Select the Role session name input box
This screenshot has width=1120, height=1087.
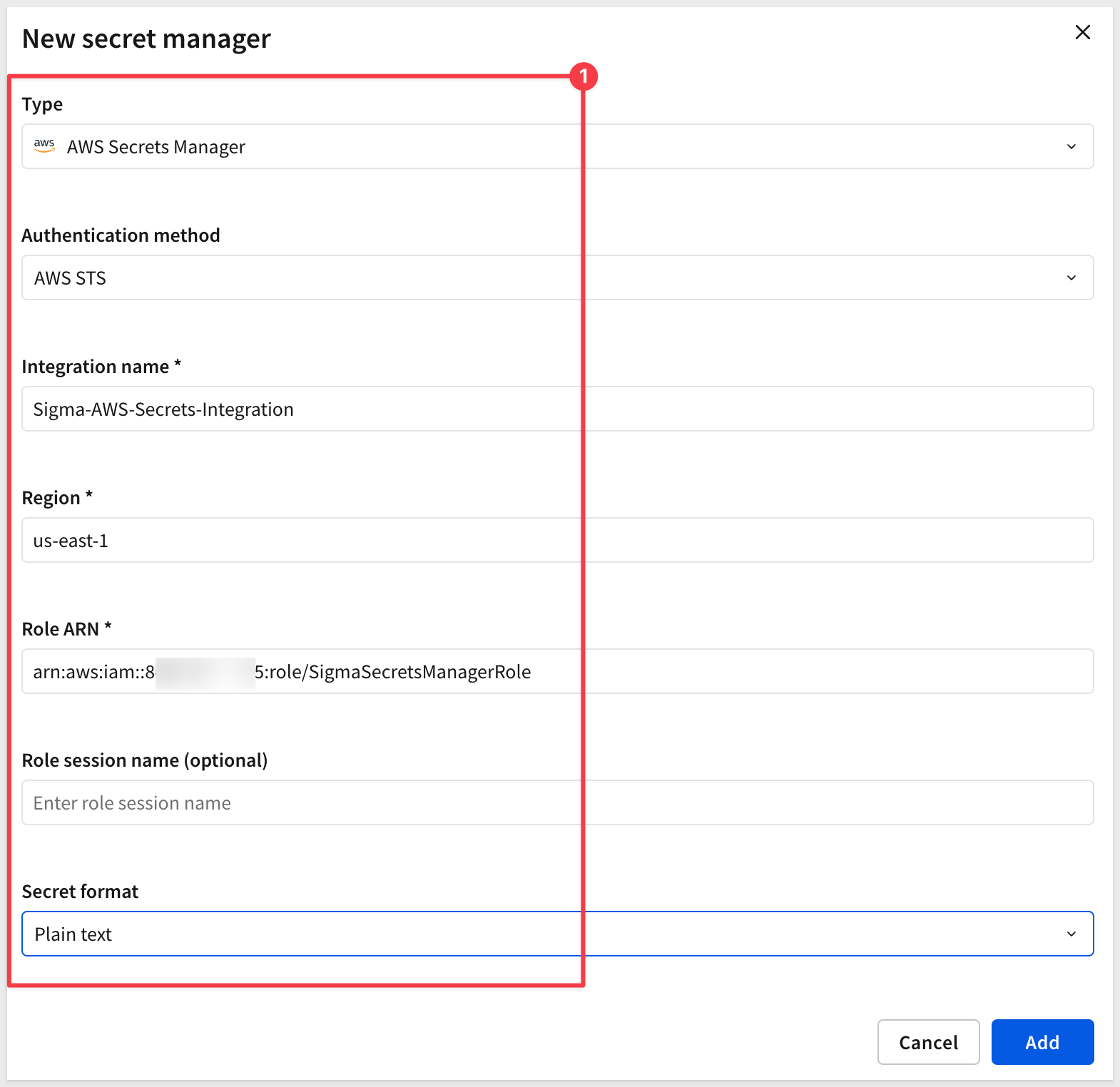coord(557,802)
